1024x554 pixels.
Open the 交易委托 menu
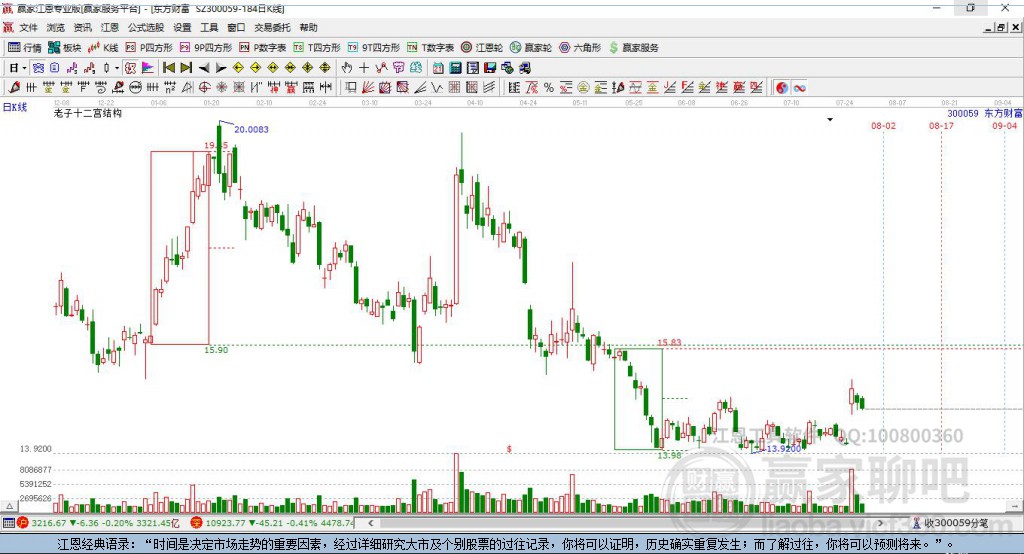pos(272,27)
